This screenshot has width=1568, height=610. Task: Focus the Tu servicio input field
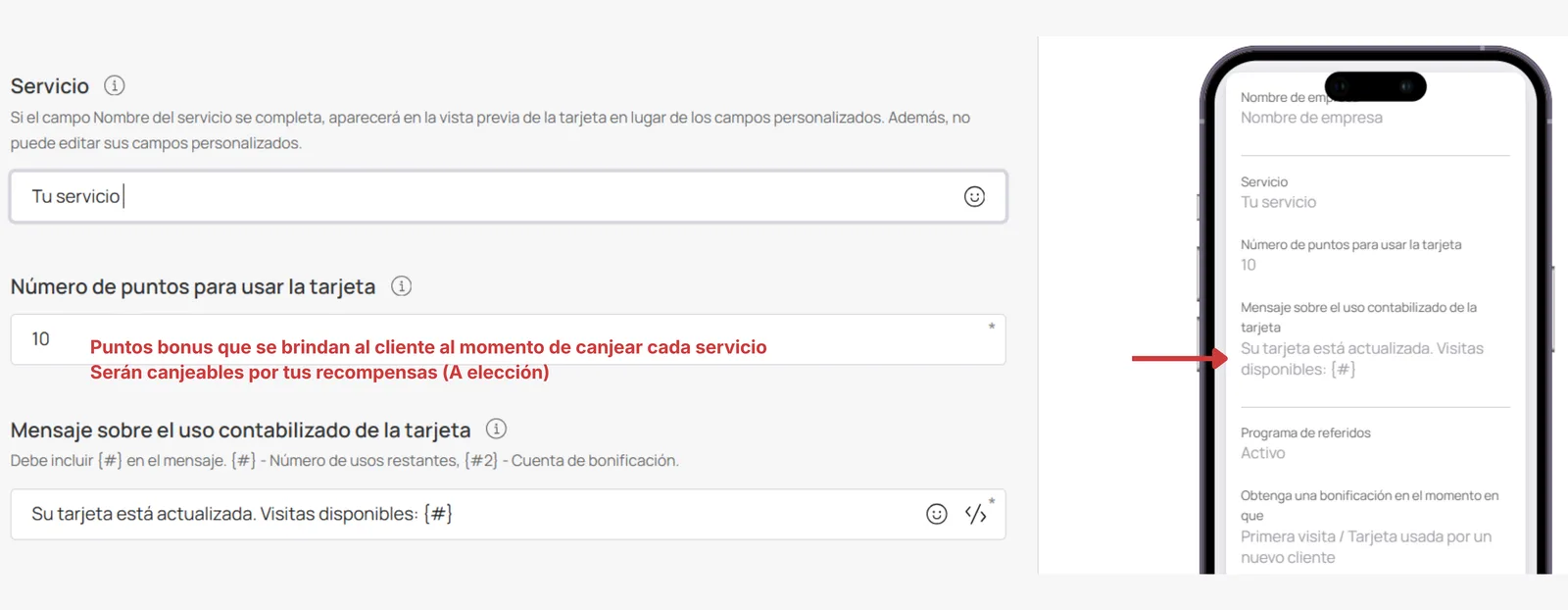point(508,196)
